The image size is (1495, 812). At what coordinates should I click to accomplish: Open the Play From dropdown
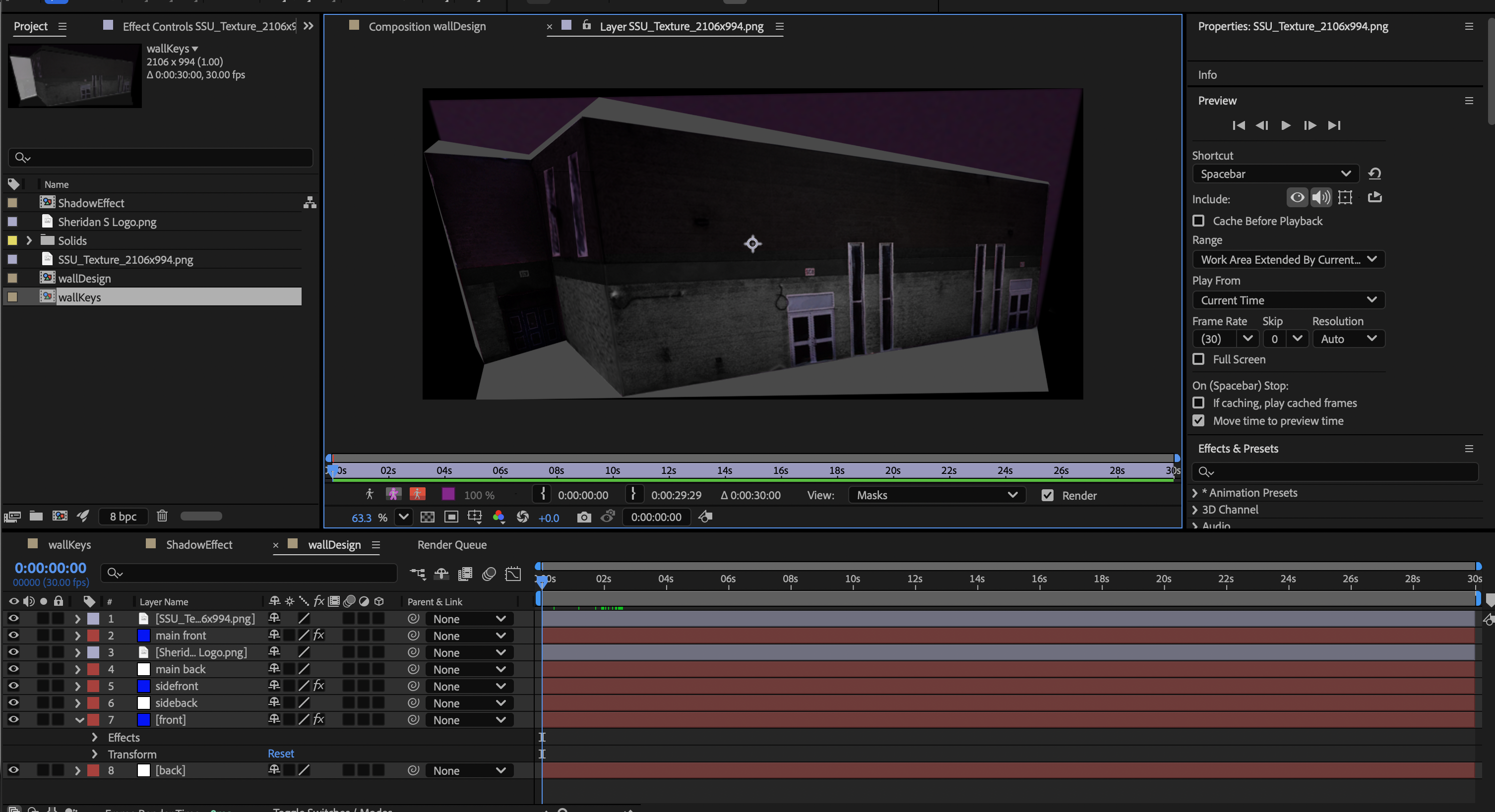point(1287,300)
